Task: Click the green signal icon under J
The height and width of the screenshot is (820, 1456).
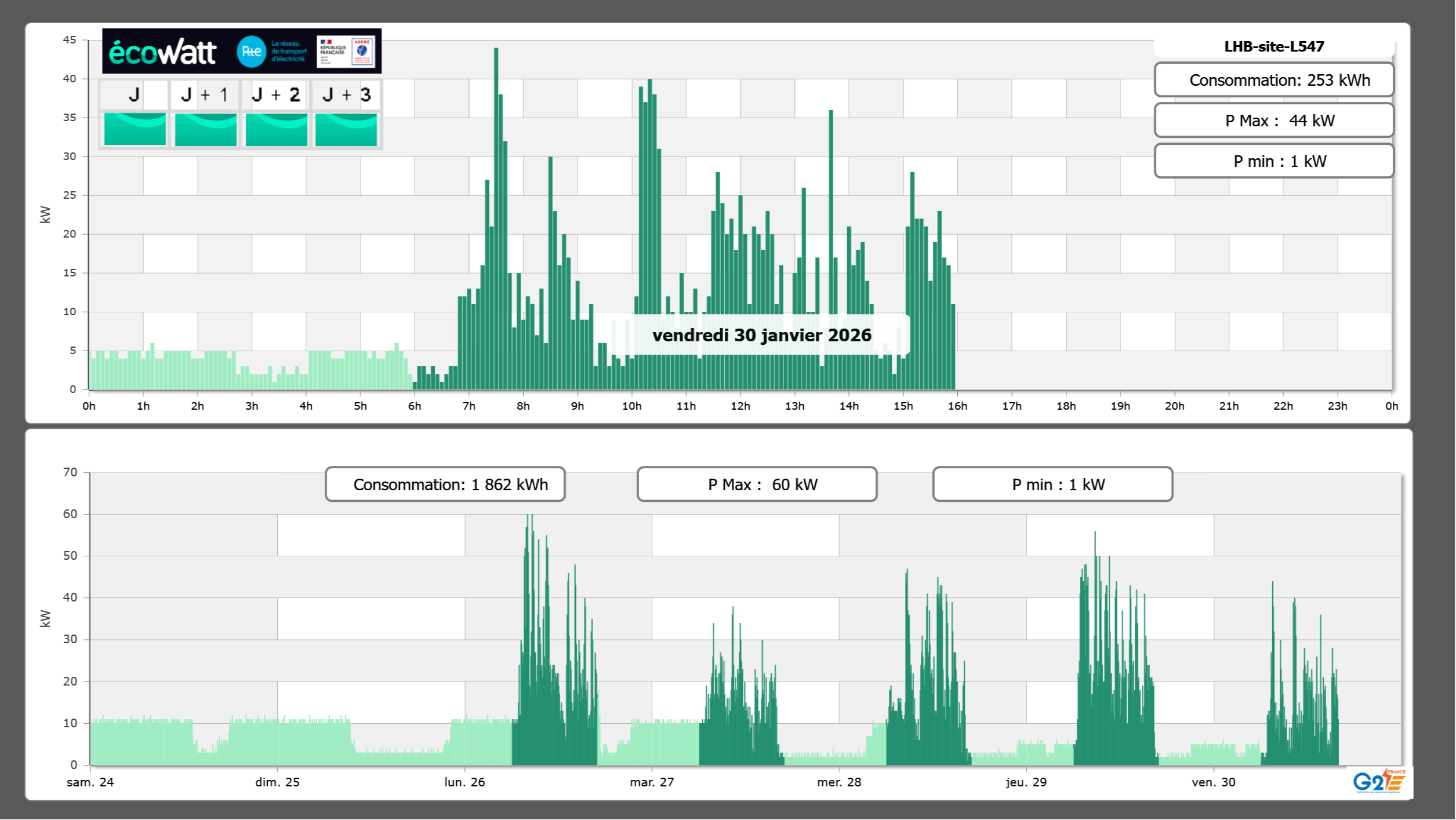Action: coord(135,129)
